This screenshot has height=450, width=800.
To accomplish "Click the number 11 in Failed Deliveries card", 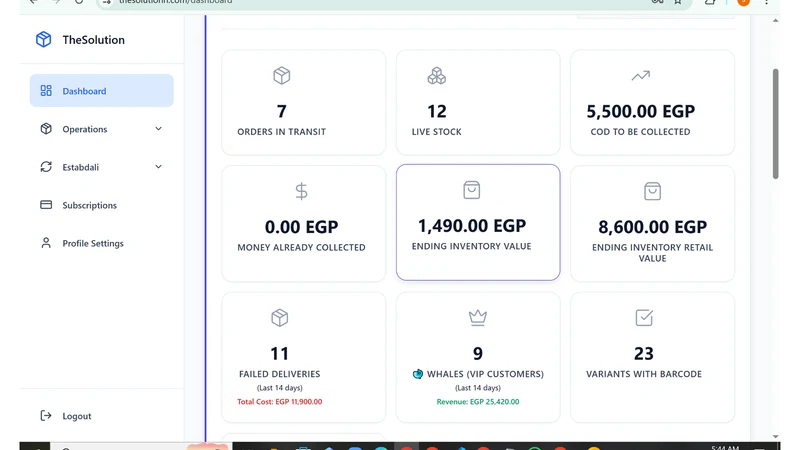I will click(280, 353).
